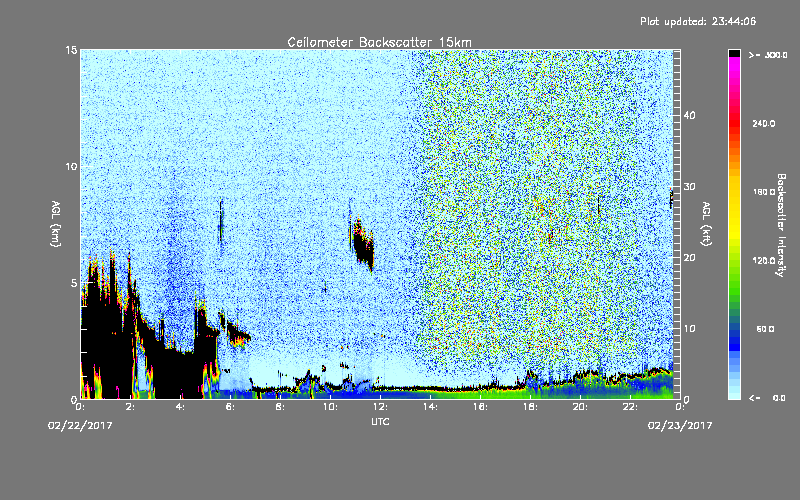Pick the black top segment of the colorbar
The width and height of the screenshot is (800, 500).
click(x=734, y=53)
